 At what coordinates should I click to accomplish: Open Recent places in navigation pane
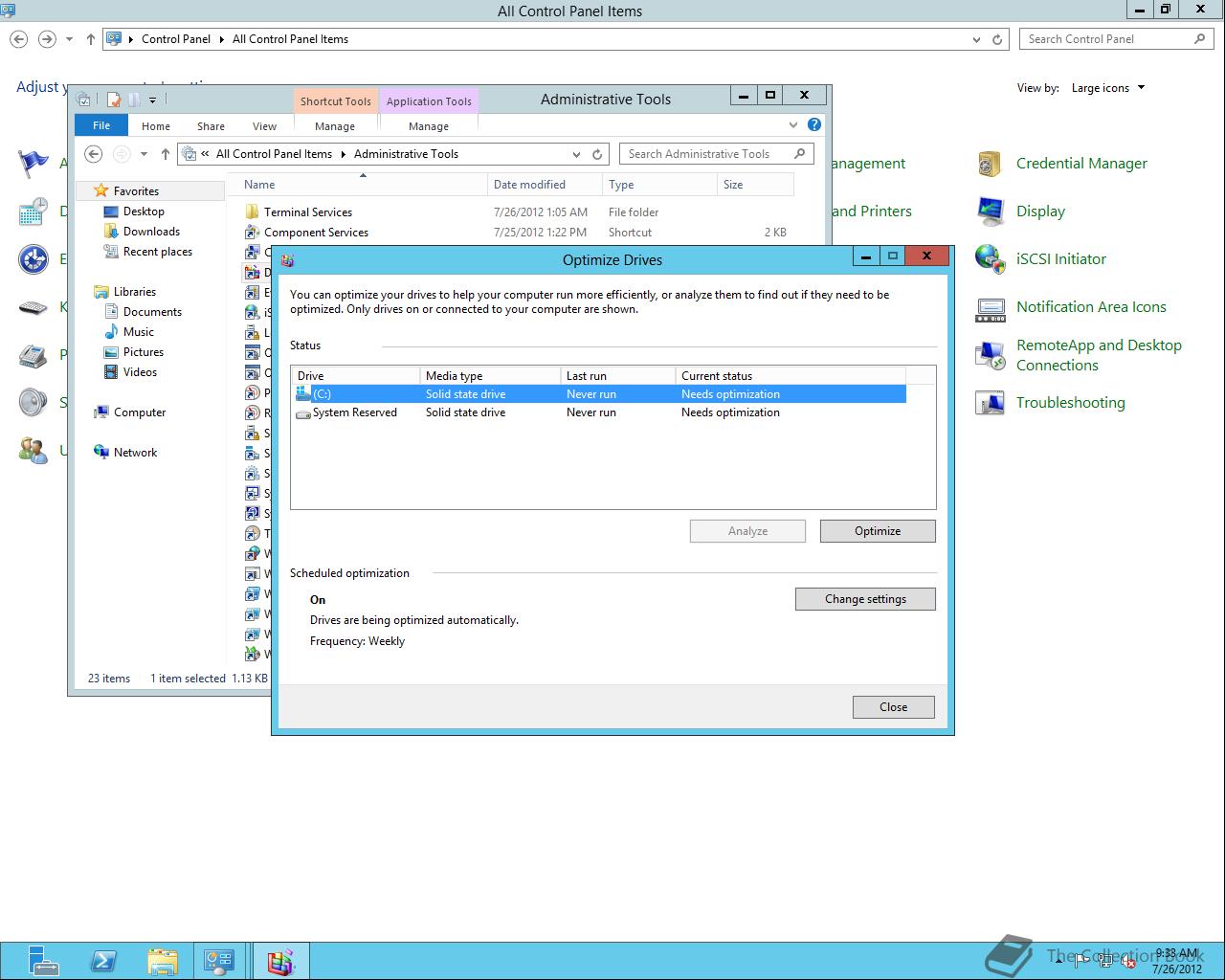tap(158, 252)
